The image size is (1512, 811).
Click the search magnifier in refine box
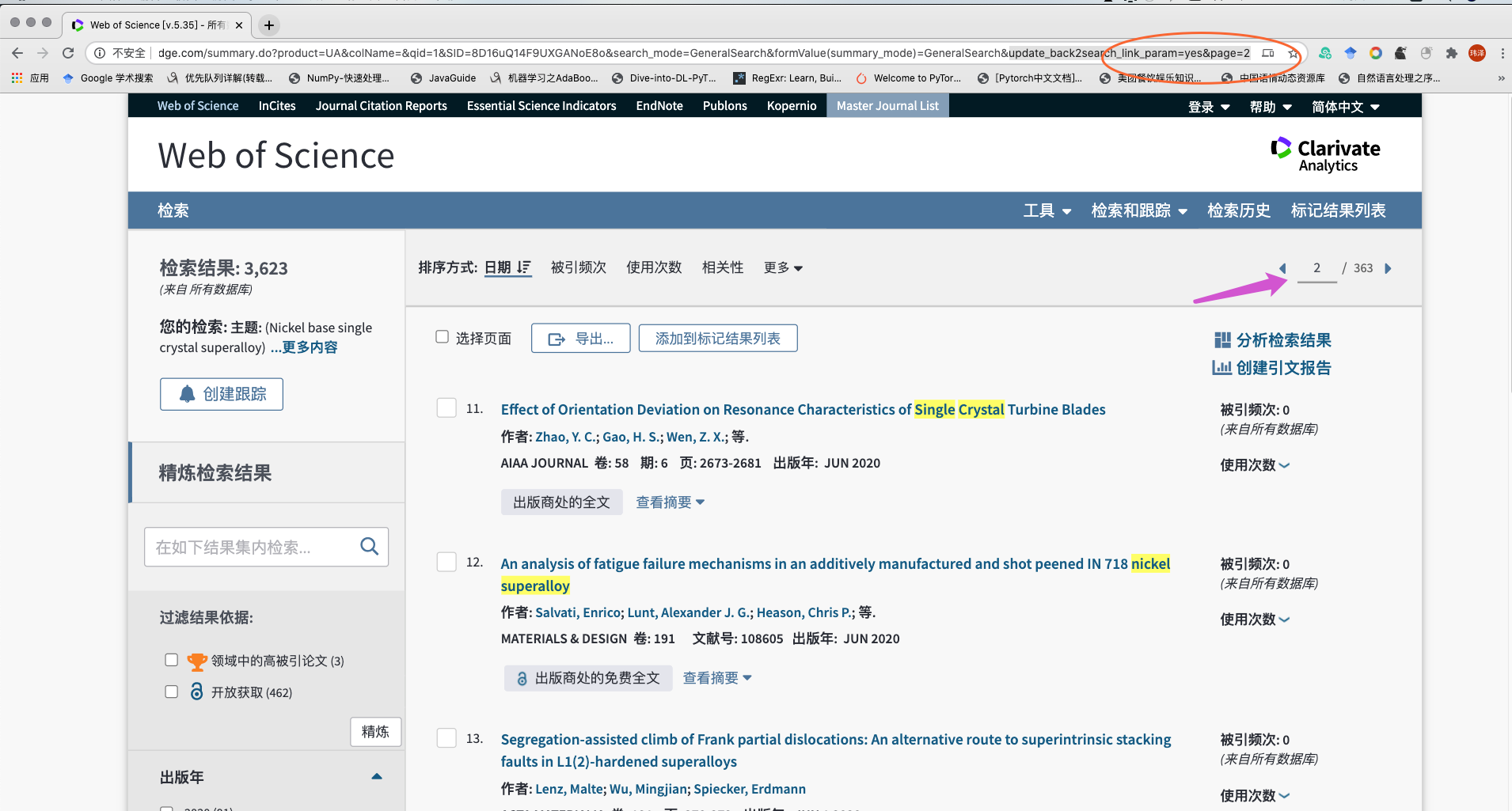coord(369,546)
